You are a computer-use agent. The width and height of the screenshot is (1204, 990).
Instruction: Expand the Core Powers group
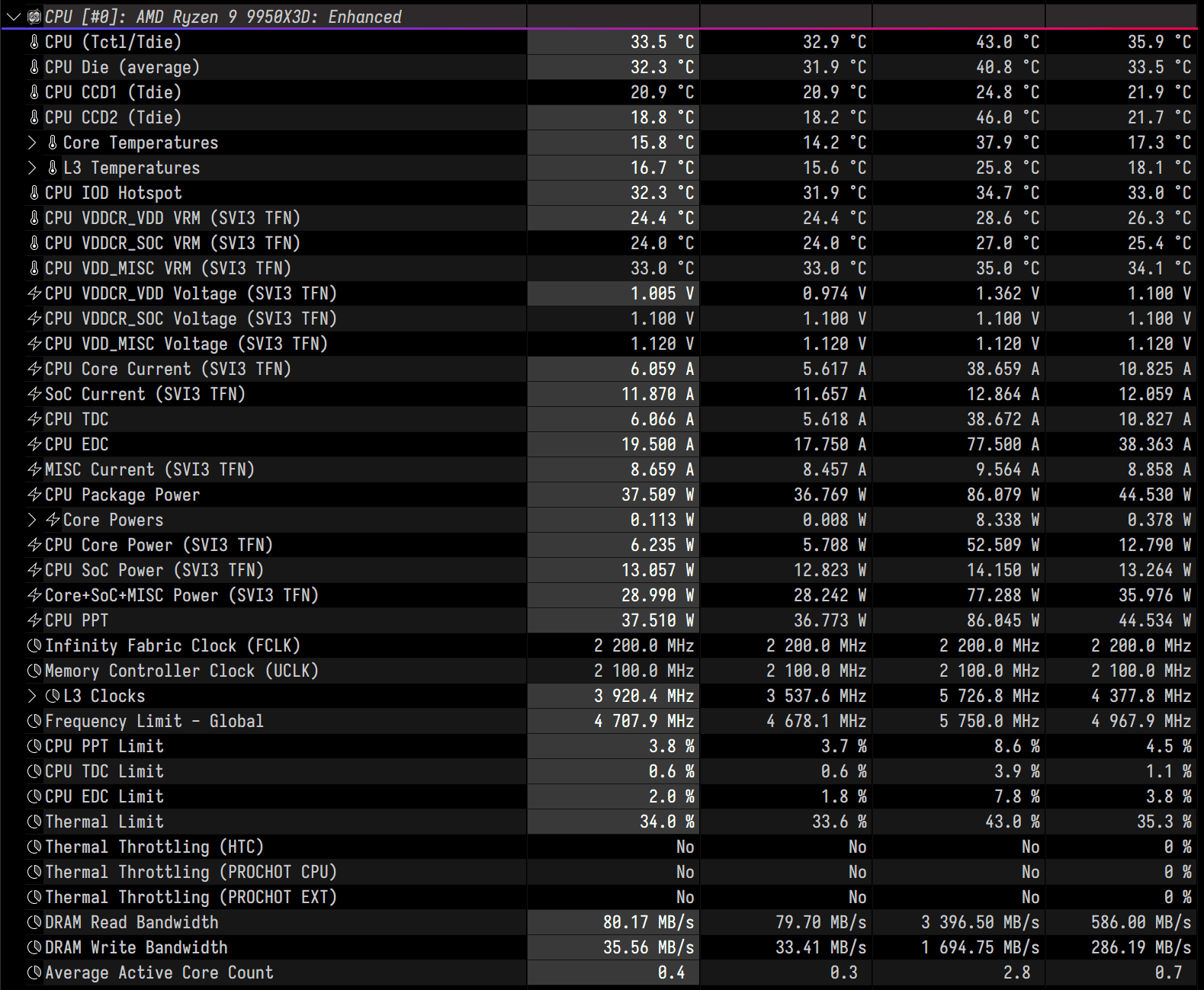pos(31,520)
